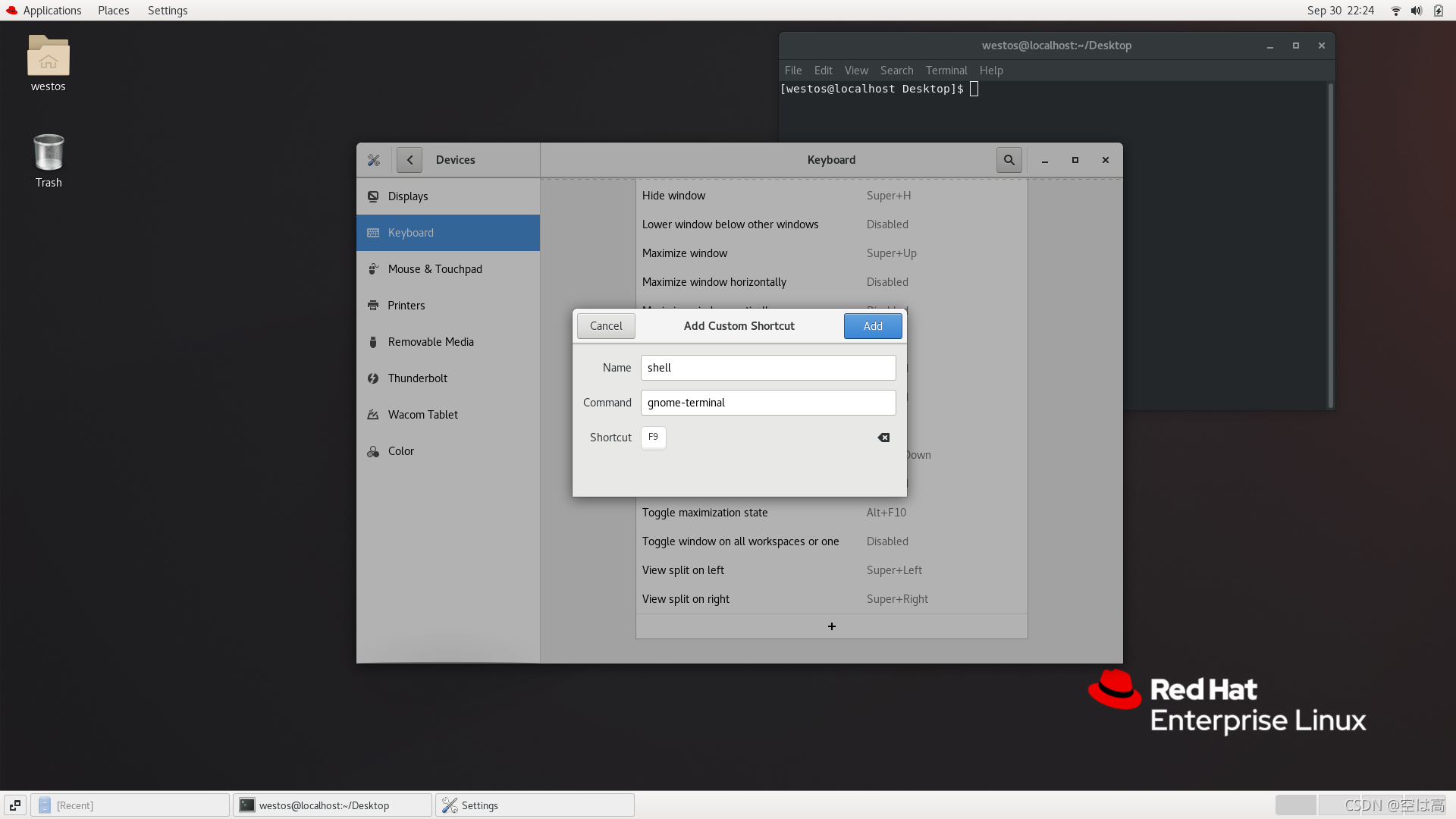This screenshot has height=819, width=1456.
Task: Click the Removable Media icon
Action: coord(373,342)
